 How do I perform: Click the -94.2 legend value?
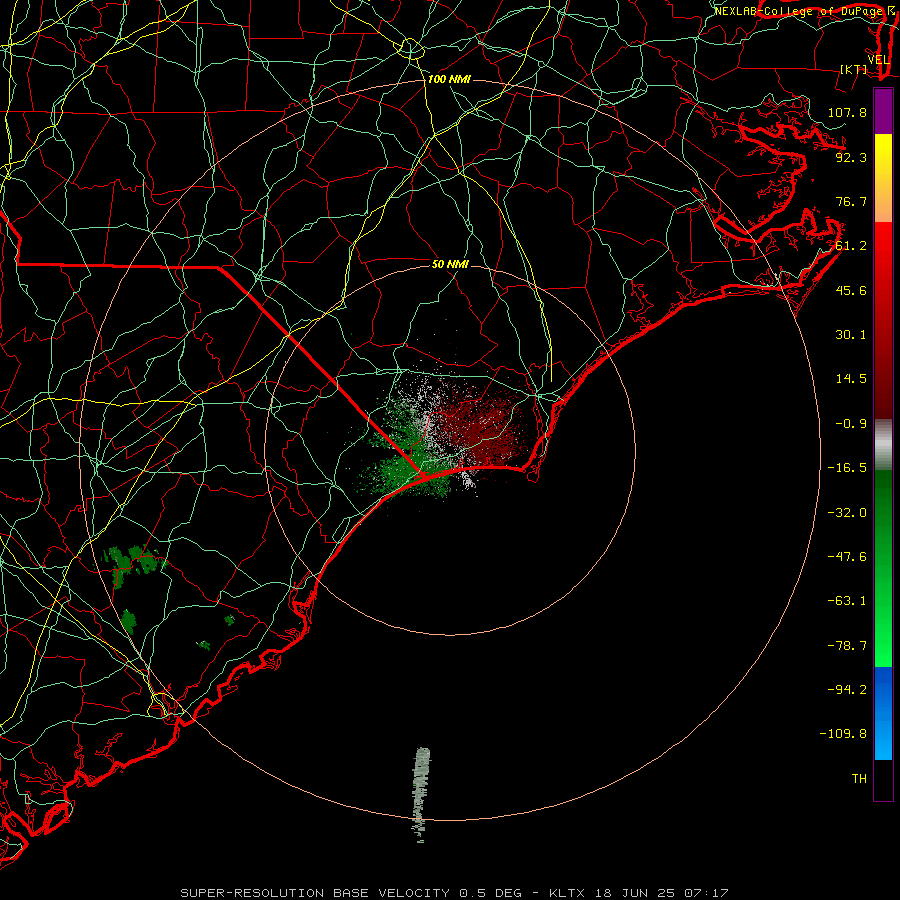847,689
